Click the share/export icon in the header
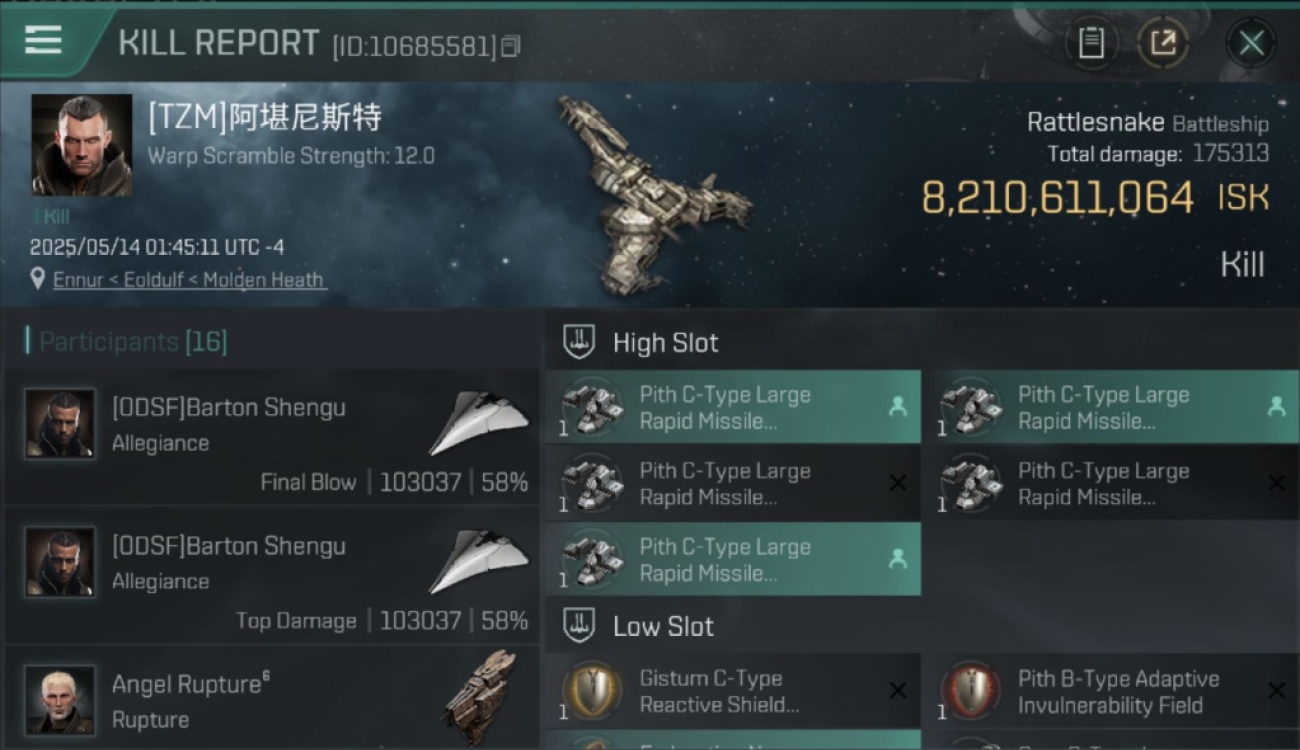This screenshot has width=1300, height=750. pos(1163,43)
